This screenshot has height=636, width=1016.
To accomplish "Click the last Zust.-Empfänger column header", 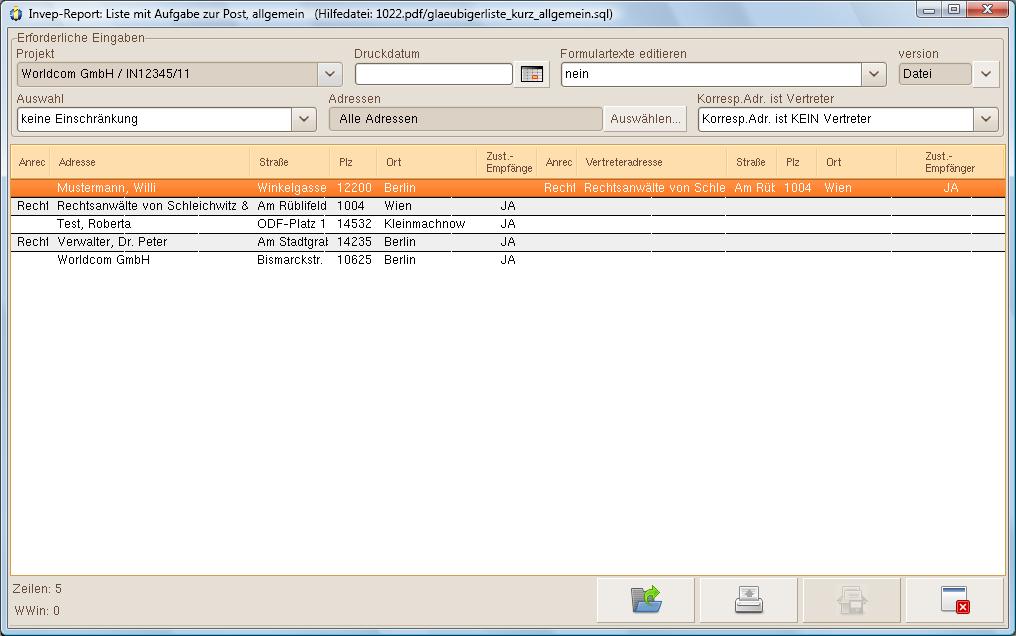I will pyautogui.click(x=950, y=163).
